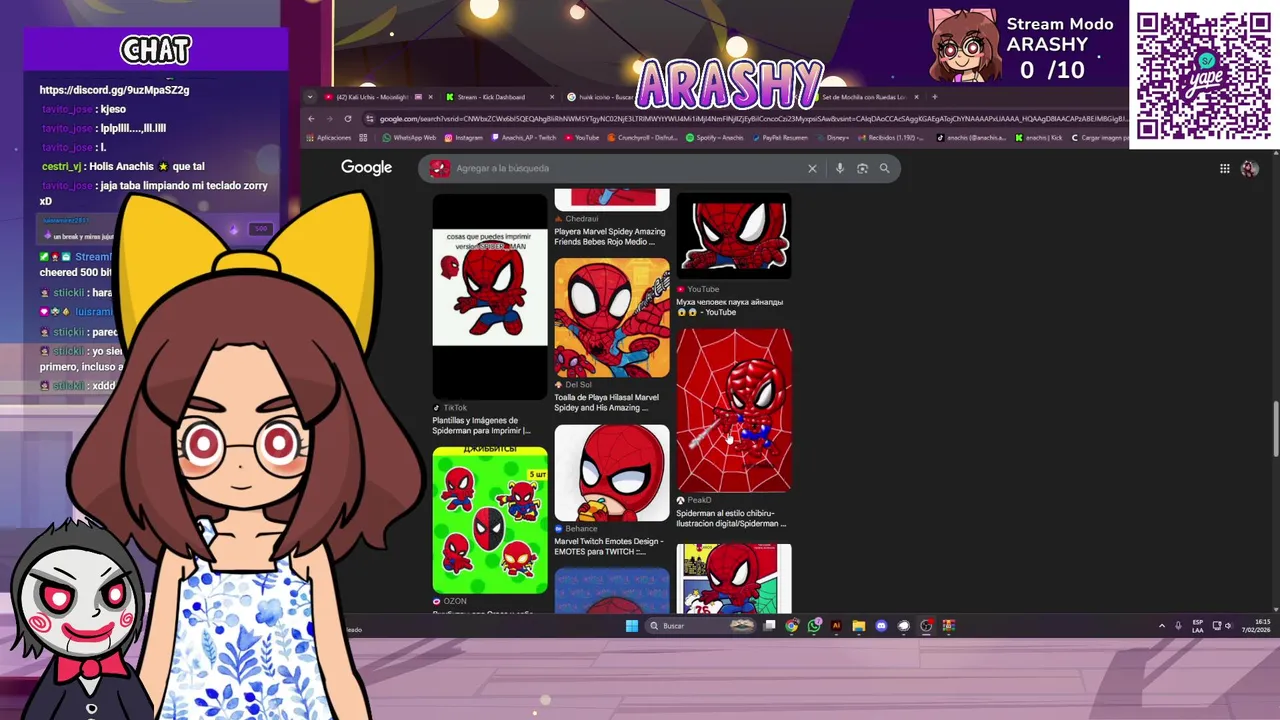Open the Spotify Anachis bookmark
This screenshot has width=1280, height=720.
coord(715,138)
